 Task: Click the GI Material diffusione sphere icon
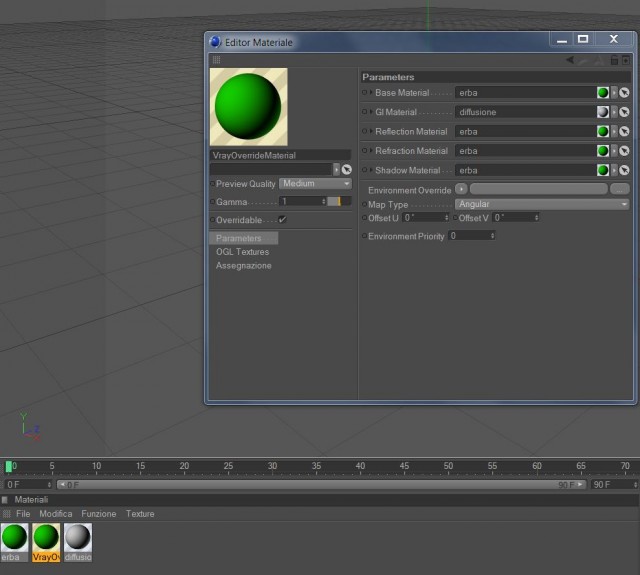point(603,112)
